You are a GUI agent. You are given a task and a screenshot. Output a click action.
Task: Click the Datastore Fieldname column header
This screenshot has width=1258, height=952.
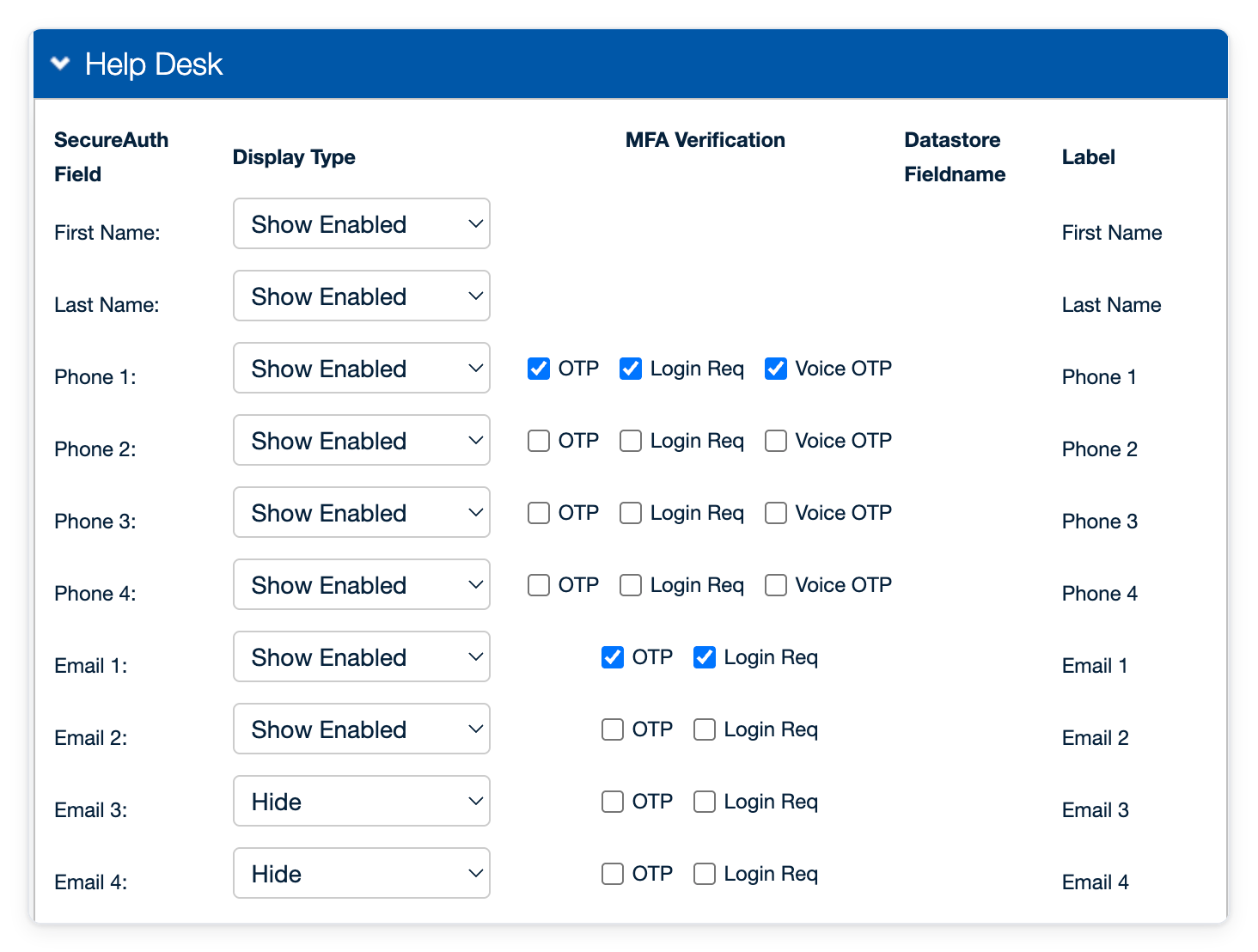click(955, 157)
